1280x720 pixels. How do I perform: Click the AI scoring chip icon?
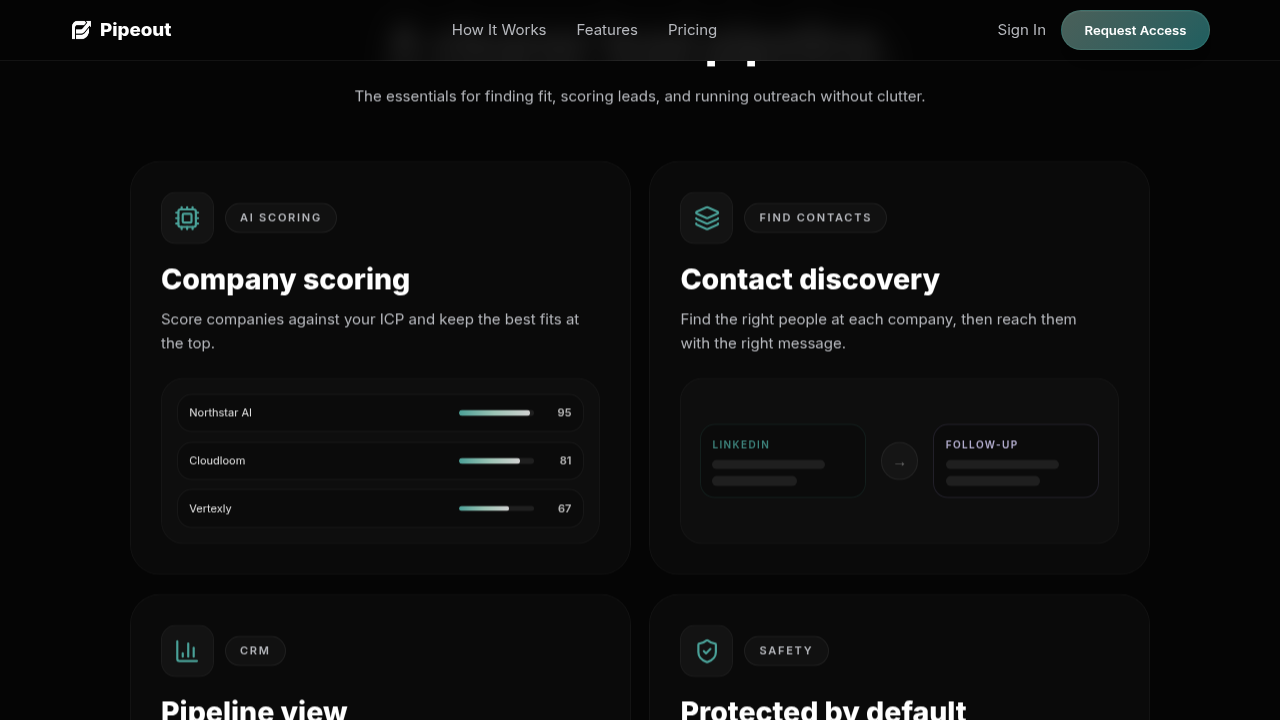point(187,218)
